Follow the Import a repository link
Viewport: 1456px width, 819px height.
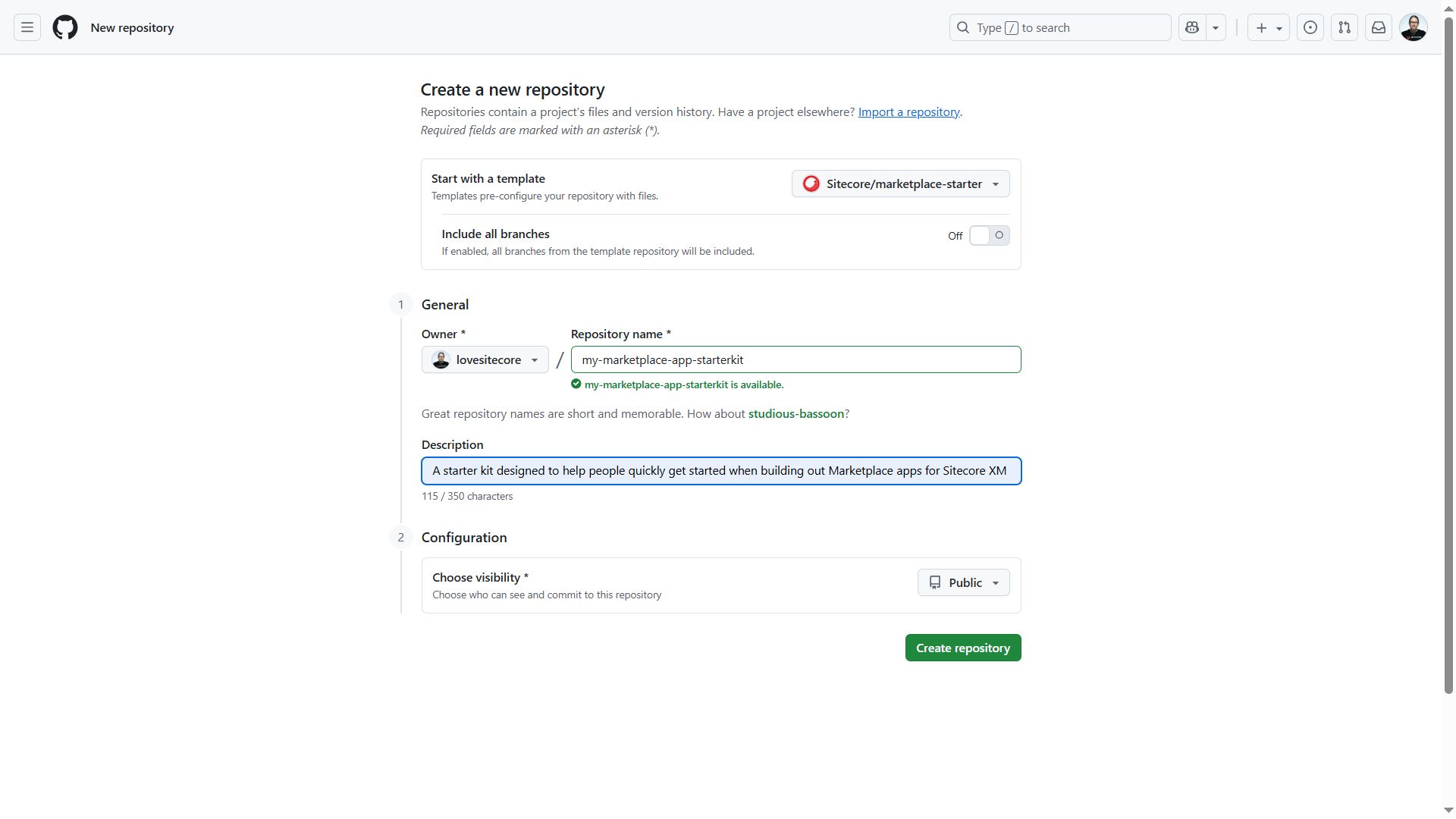tap(908, 111)
